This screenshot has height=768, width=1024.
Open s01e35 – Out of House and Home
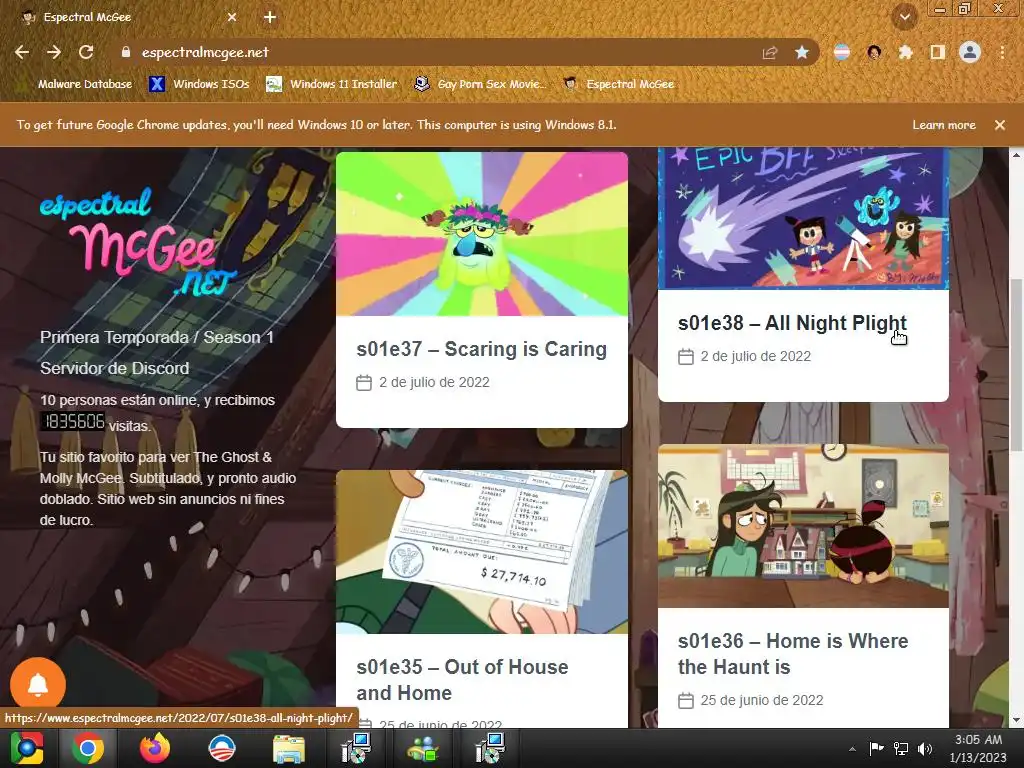[462, 680]
